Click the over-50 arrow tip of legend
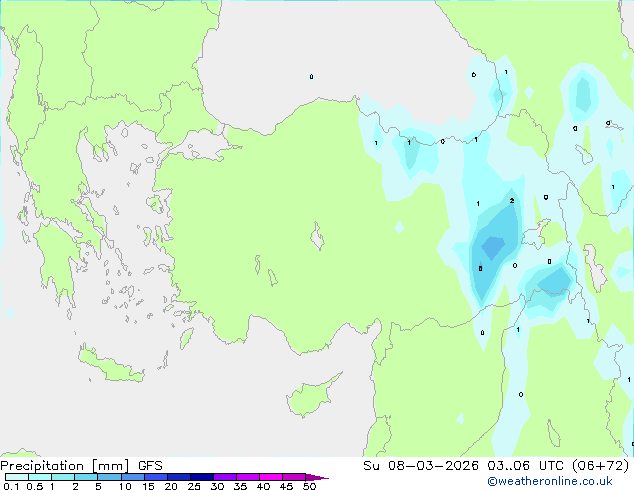Viewport: 634px width, 490px height. point(317,477)
